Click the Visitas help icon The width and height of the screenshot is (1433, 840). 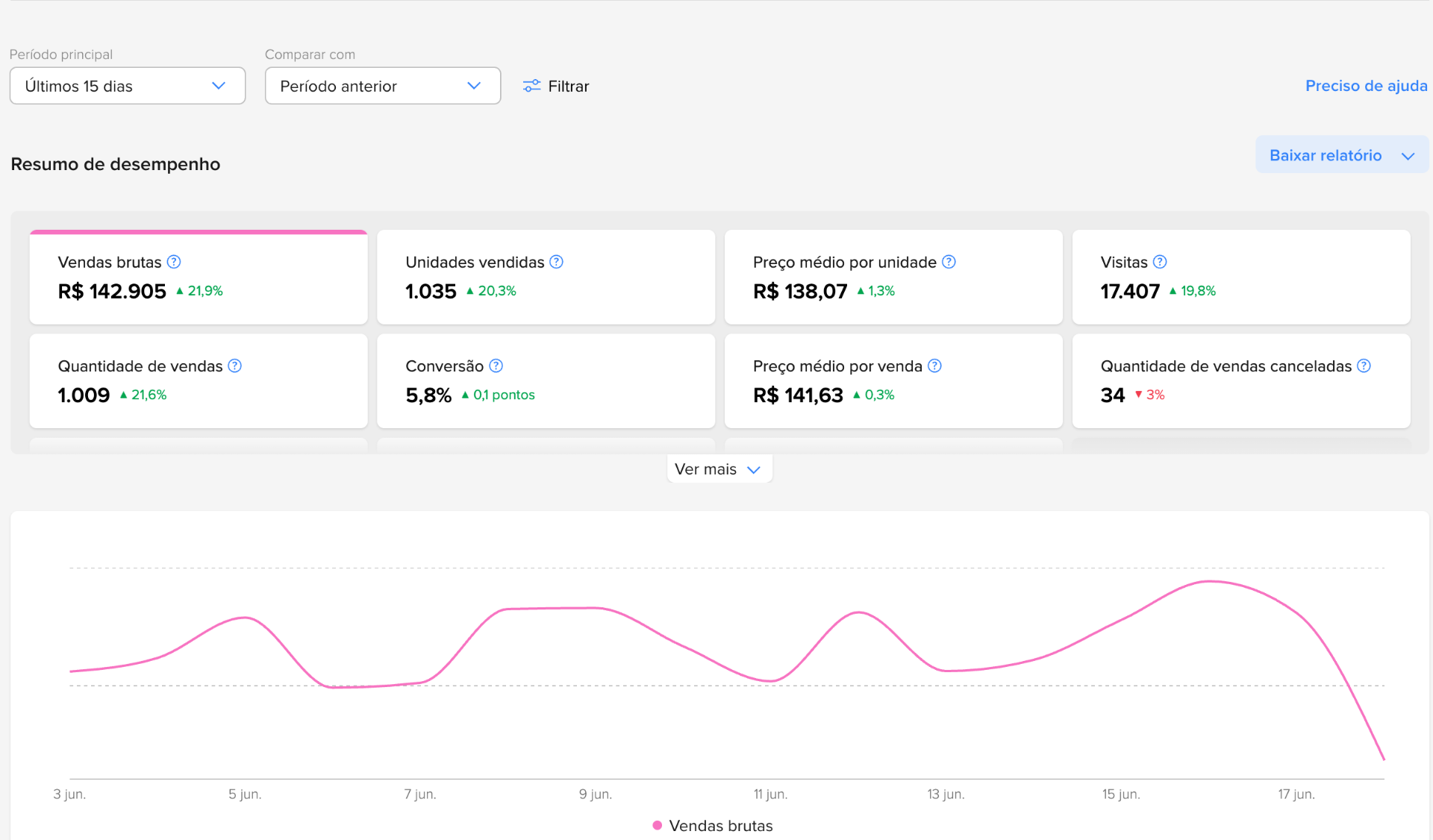(1160, 262)
